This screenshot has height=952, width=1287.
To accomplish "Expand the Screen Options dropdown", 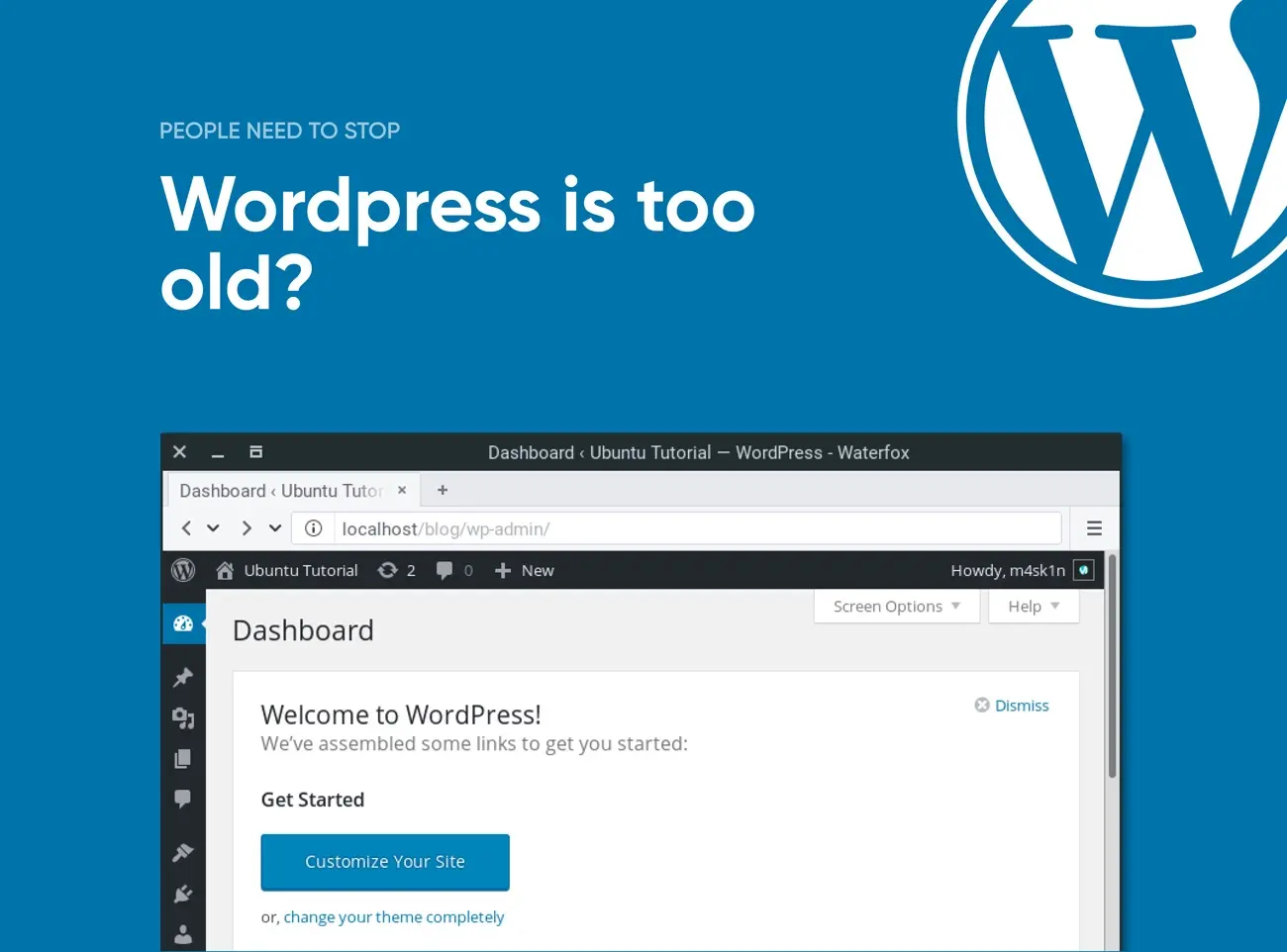I will point(896,607).
